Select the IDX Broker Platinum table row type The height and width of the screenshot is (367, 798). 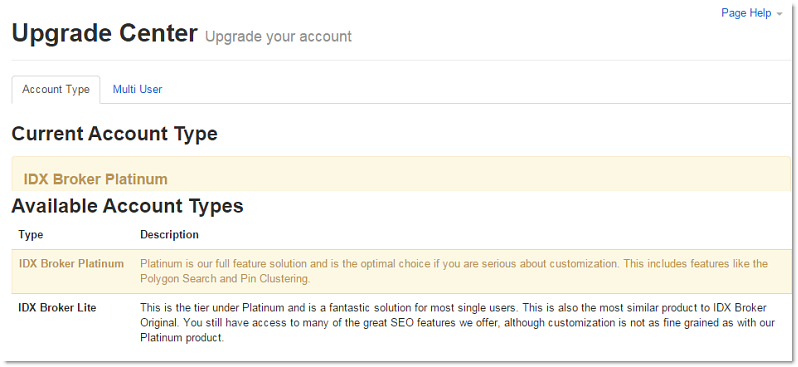coord(71,264)
